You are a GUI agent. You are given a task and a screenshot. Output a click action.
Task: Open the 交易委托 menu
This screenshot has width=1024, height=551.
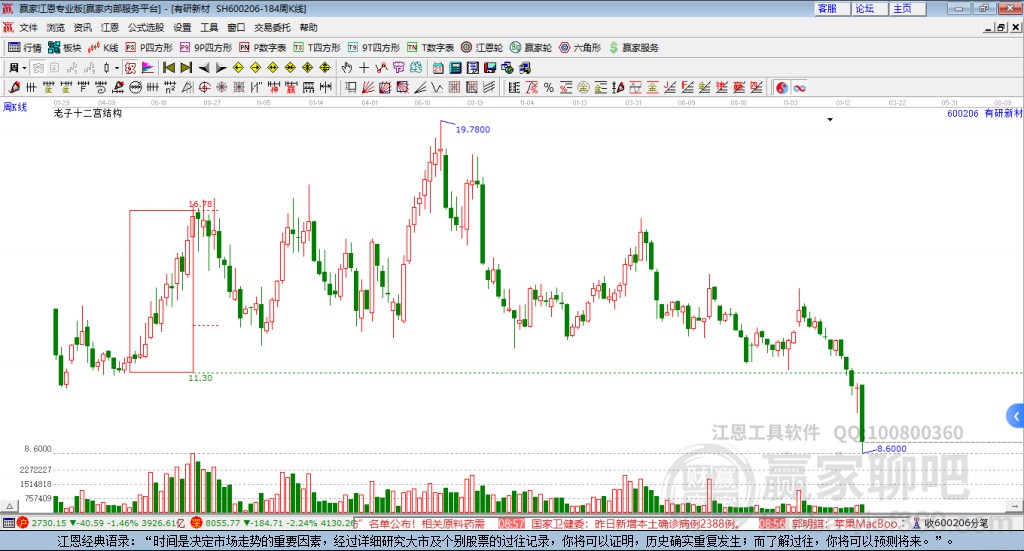coord(272,27)
